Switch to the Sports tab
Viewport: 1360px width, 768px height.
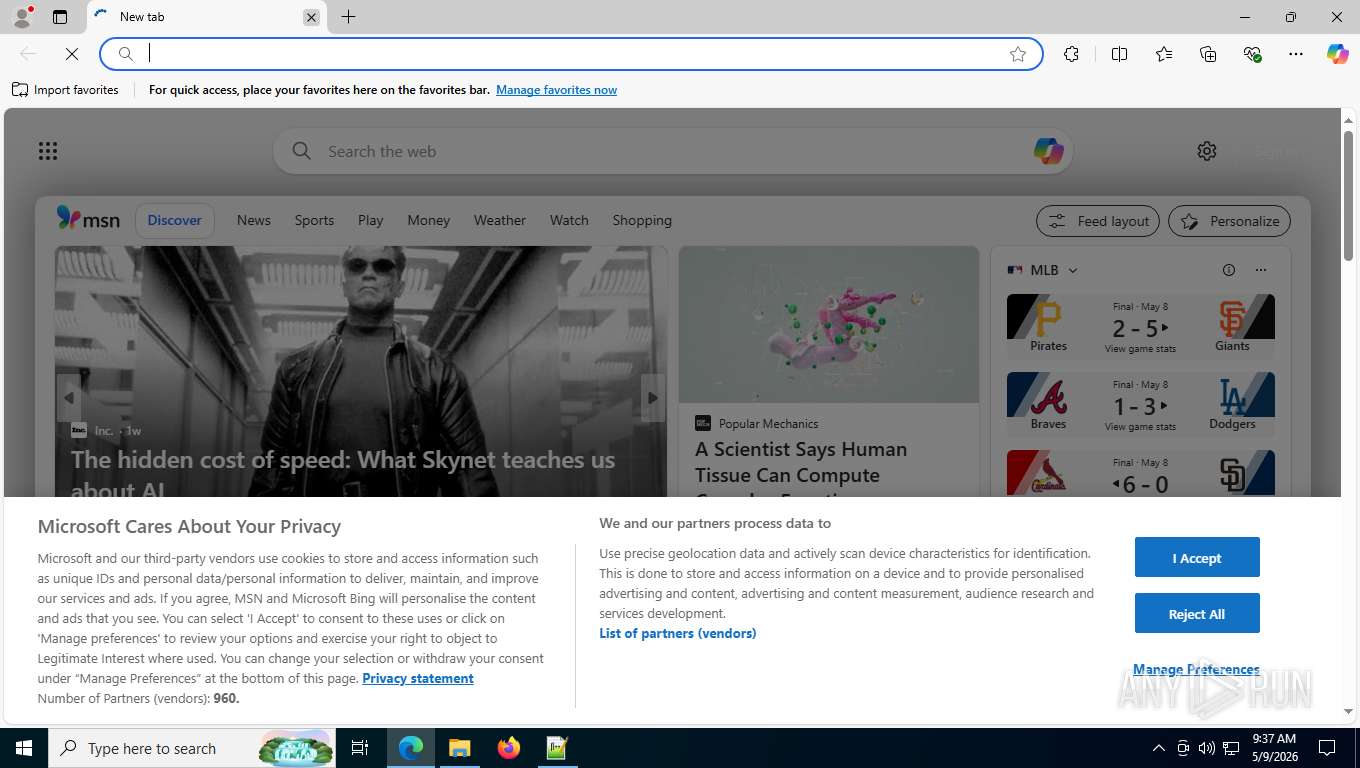click(314, 220)
